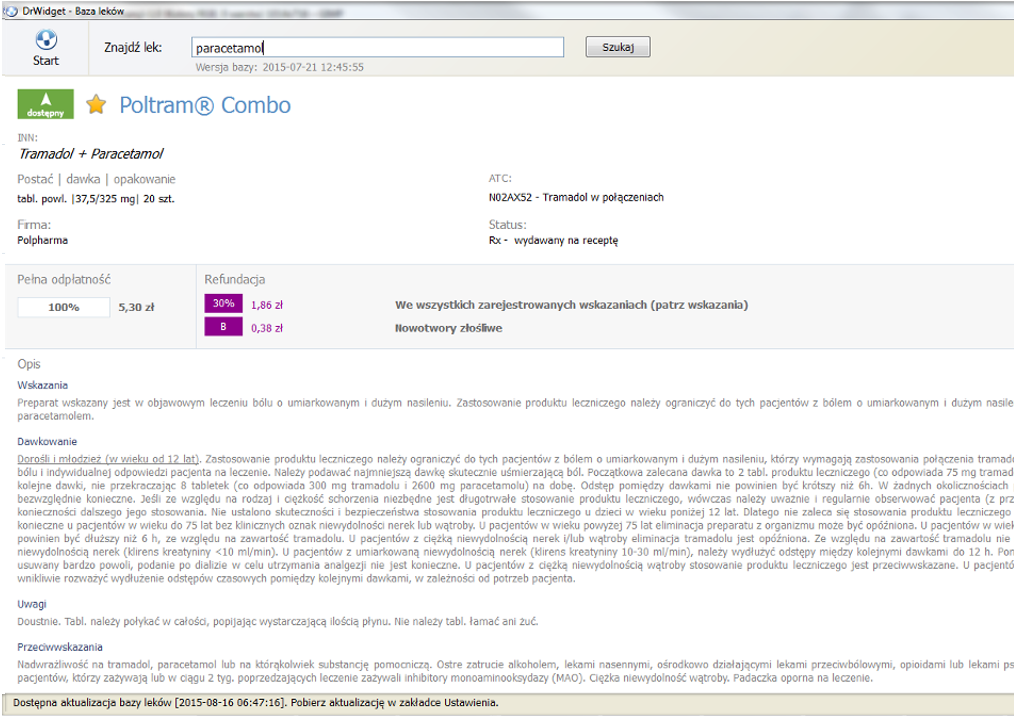Click the Start home icon

click(x=46, y=41)
